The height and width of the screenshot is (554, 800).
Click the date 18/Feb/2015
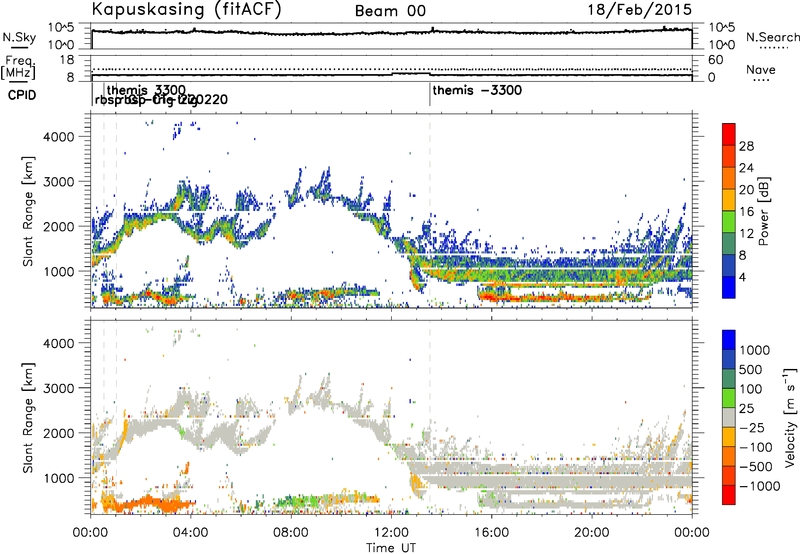click(x=640, y=9)
